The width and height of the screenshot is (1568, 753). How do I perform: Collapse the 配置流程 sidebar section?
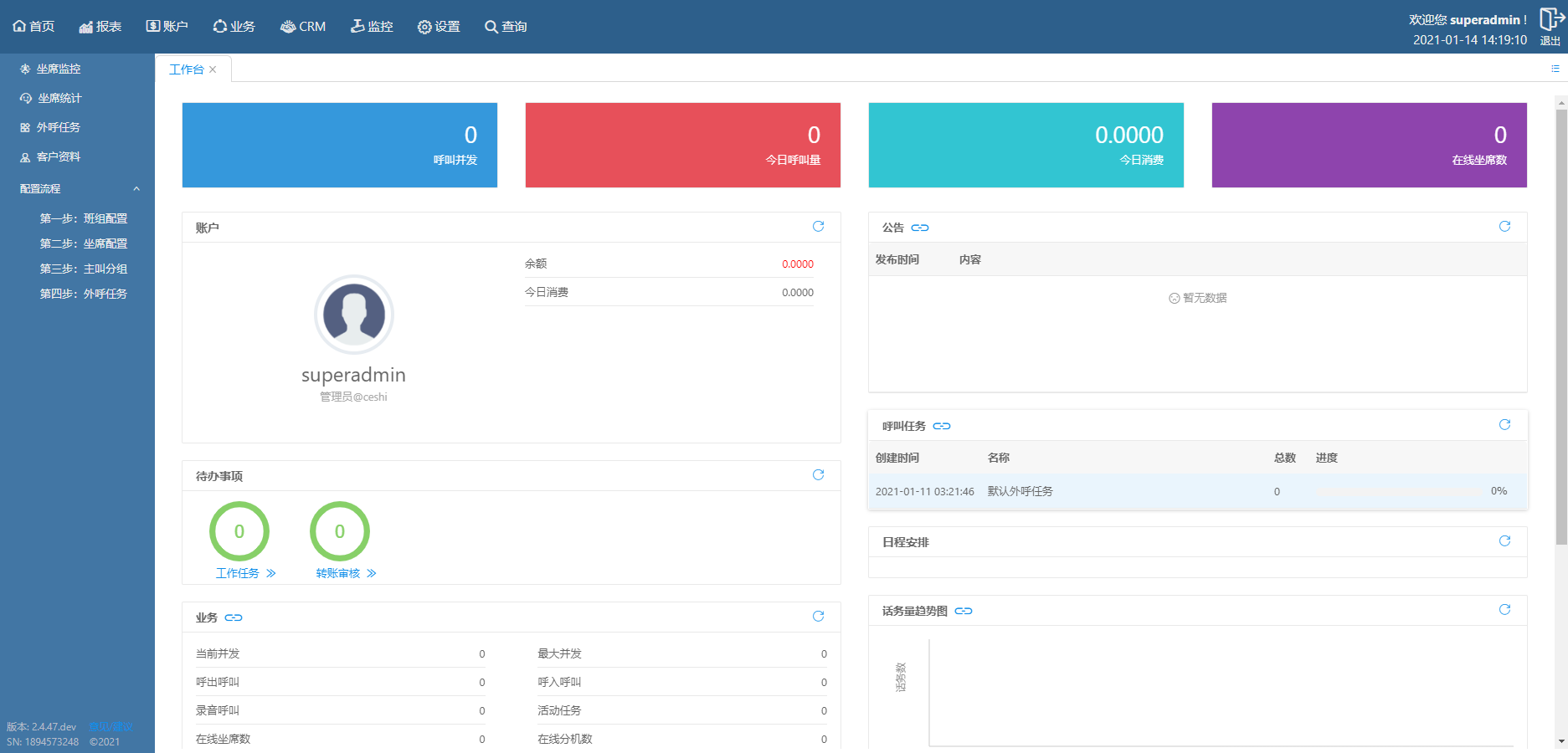coord(136,189)
